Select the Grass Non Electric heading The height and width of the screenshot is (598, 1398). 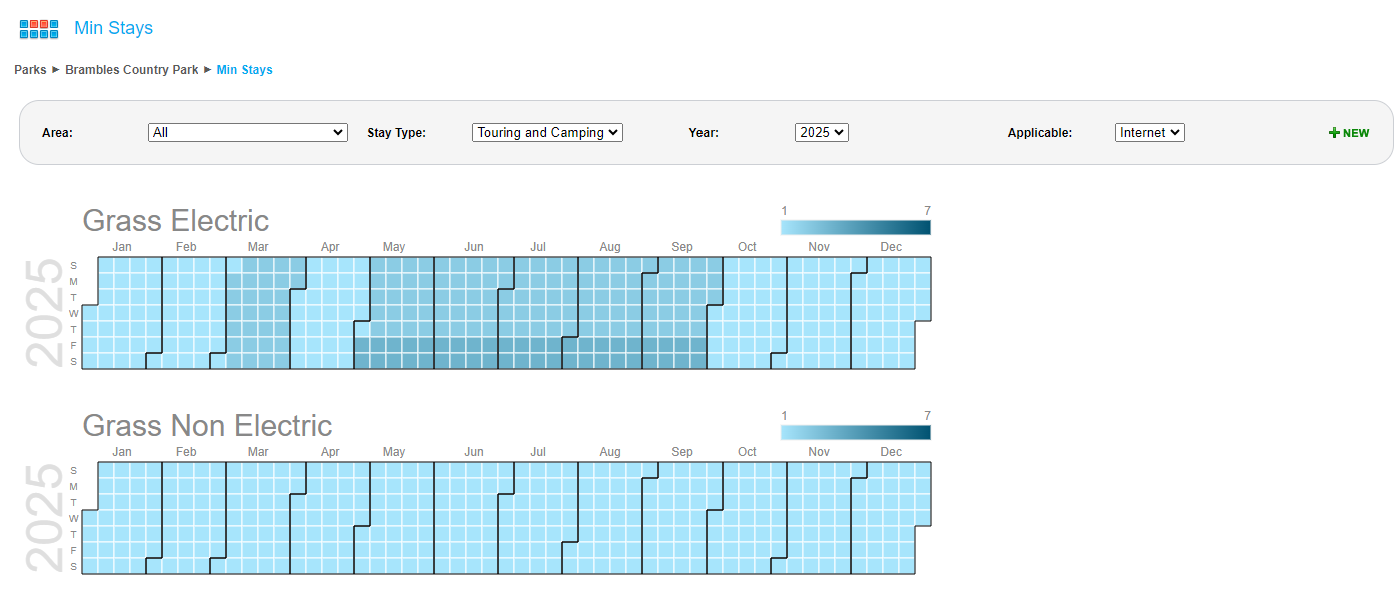pos(207,425)
